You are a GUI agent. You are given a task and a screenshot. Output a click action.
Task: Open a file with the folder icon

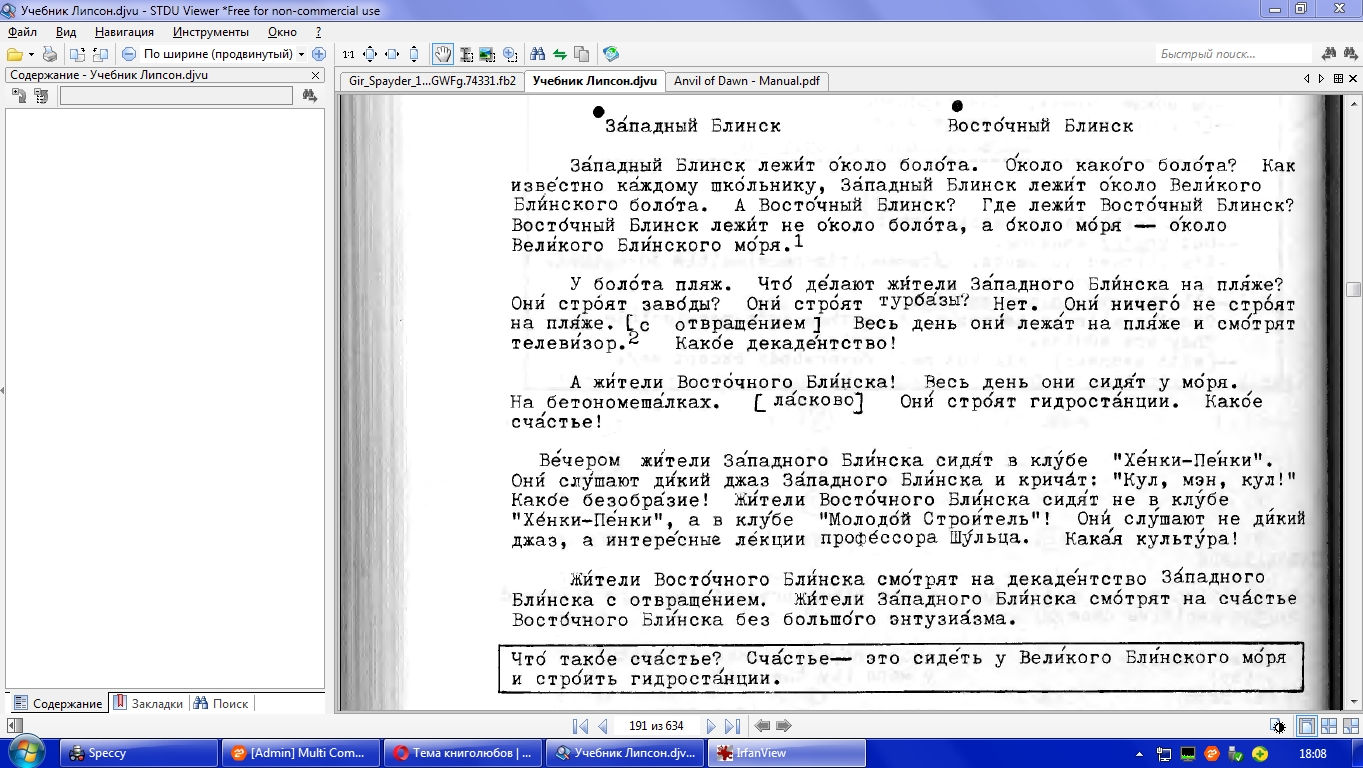point(14,54)
